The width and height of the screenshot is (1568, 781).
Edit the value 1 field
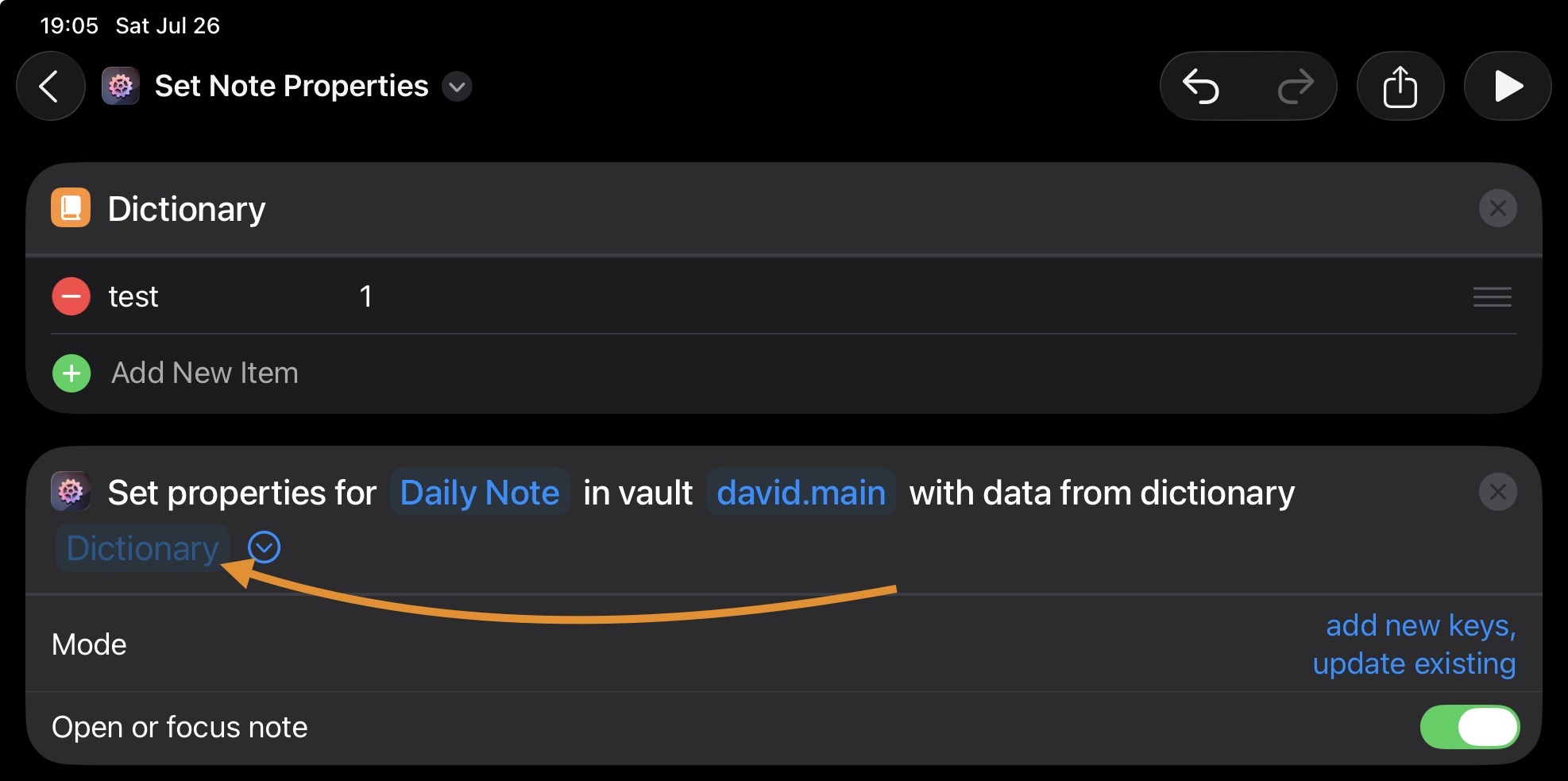(365, 297)
